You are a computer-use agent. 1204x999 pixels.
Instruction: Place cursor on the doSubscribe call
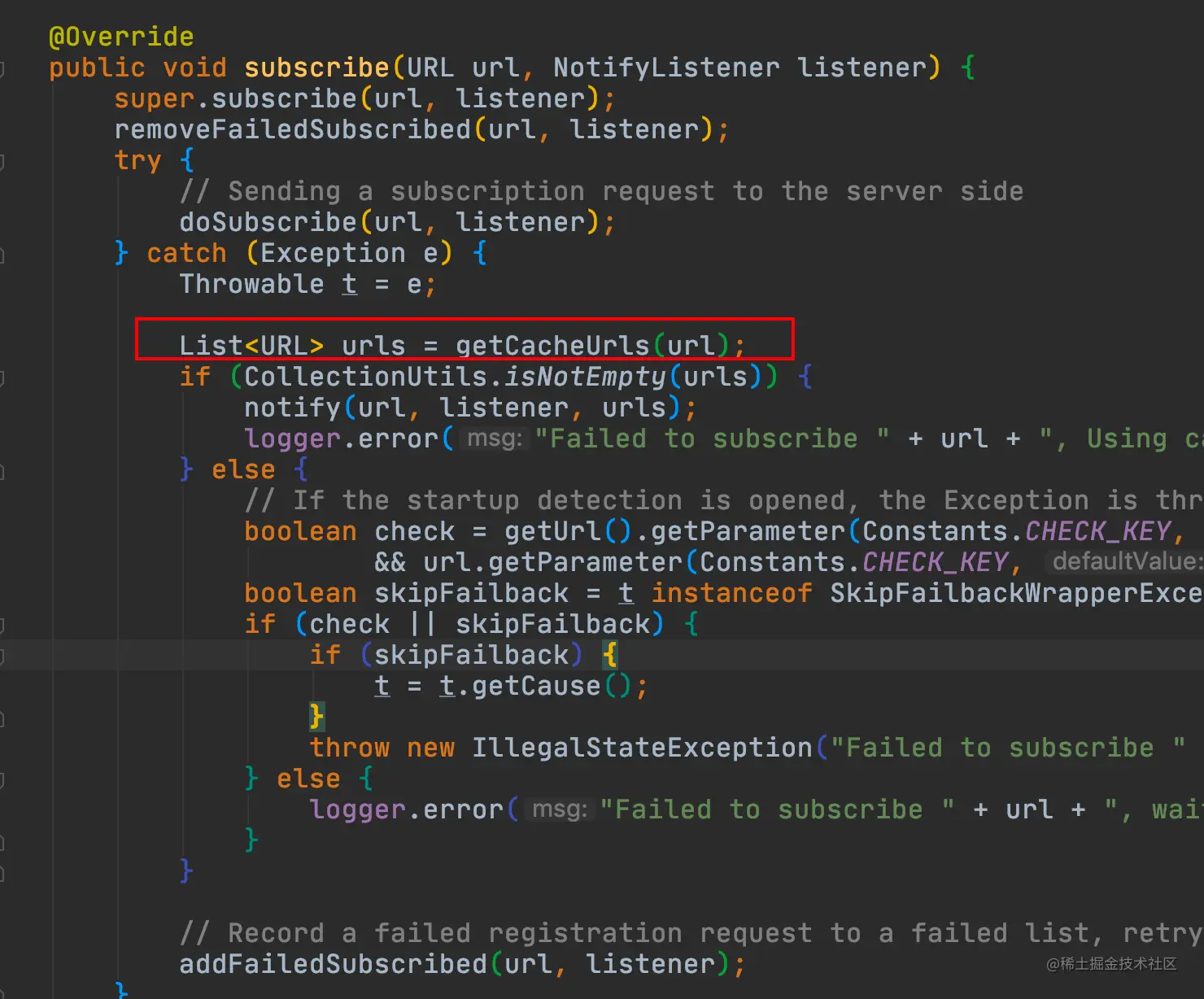(x=268, y=222)
